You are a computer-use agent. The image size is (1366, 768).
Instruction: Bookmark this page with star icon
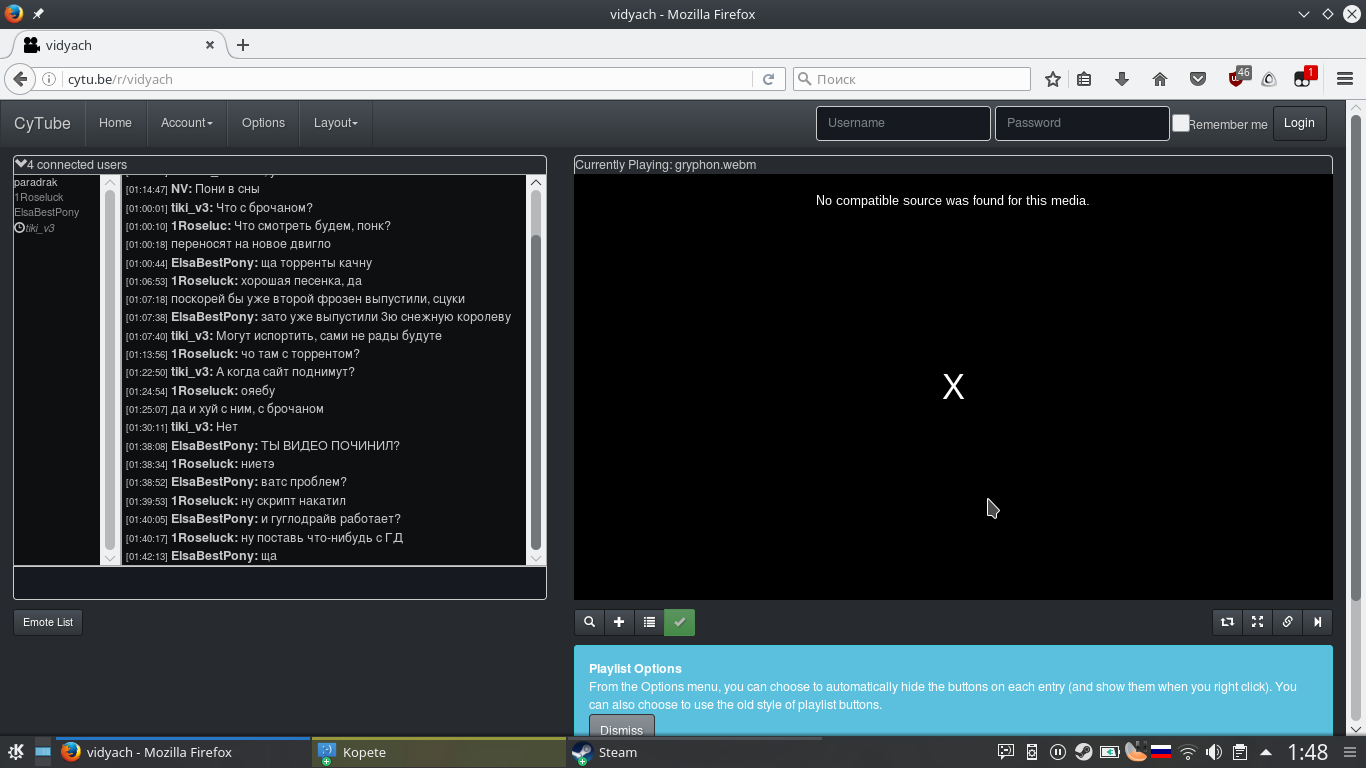pyautogui.click(x=1052, y=79)
